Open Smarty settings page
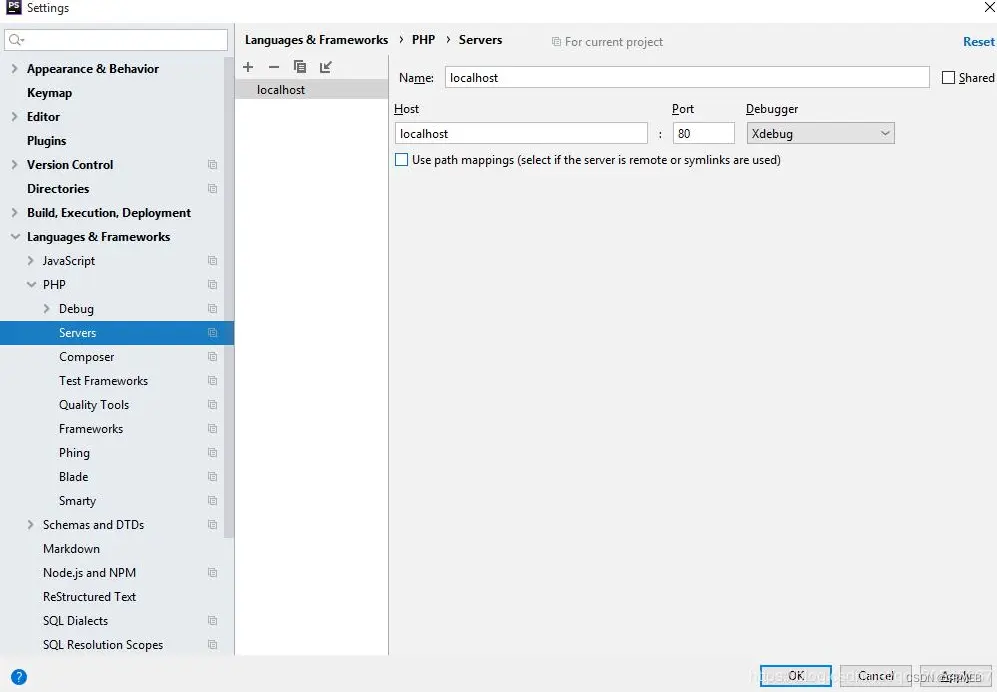 click(78, 501)
